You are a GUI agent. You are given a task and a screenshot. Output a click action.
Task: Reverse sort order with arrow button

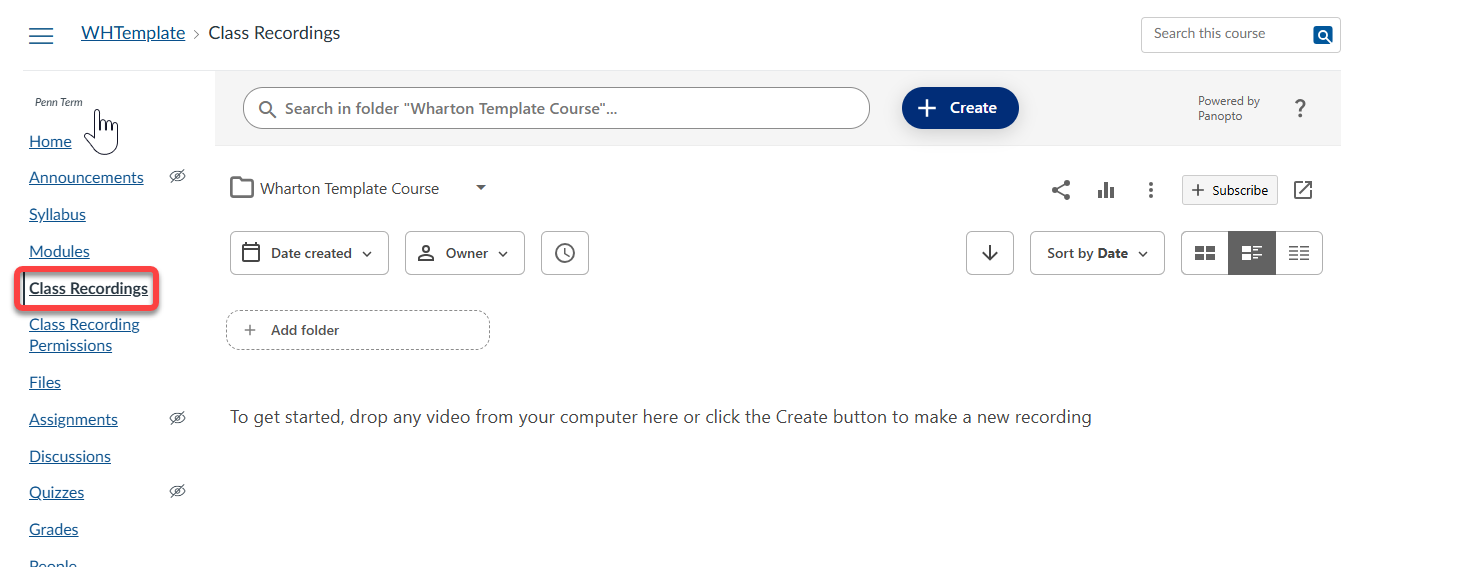(x=990, y=253)
